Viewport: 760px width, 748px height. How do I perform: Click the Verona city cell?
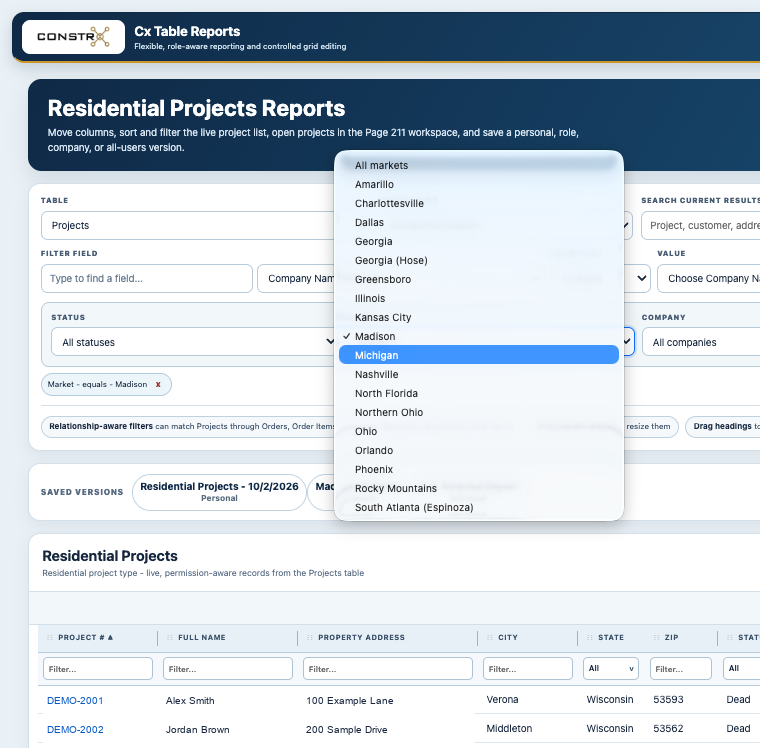[502, 700]
